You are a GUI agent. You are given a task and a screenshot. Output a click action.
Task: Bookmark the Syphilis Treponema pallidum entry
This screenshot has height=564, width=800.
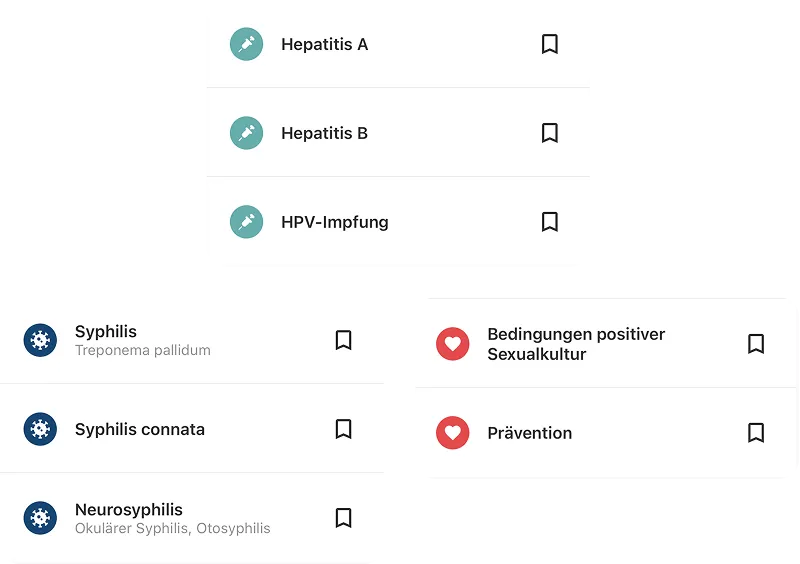[x=343, y=340]
